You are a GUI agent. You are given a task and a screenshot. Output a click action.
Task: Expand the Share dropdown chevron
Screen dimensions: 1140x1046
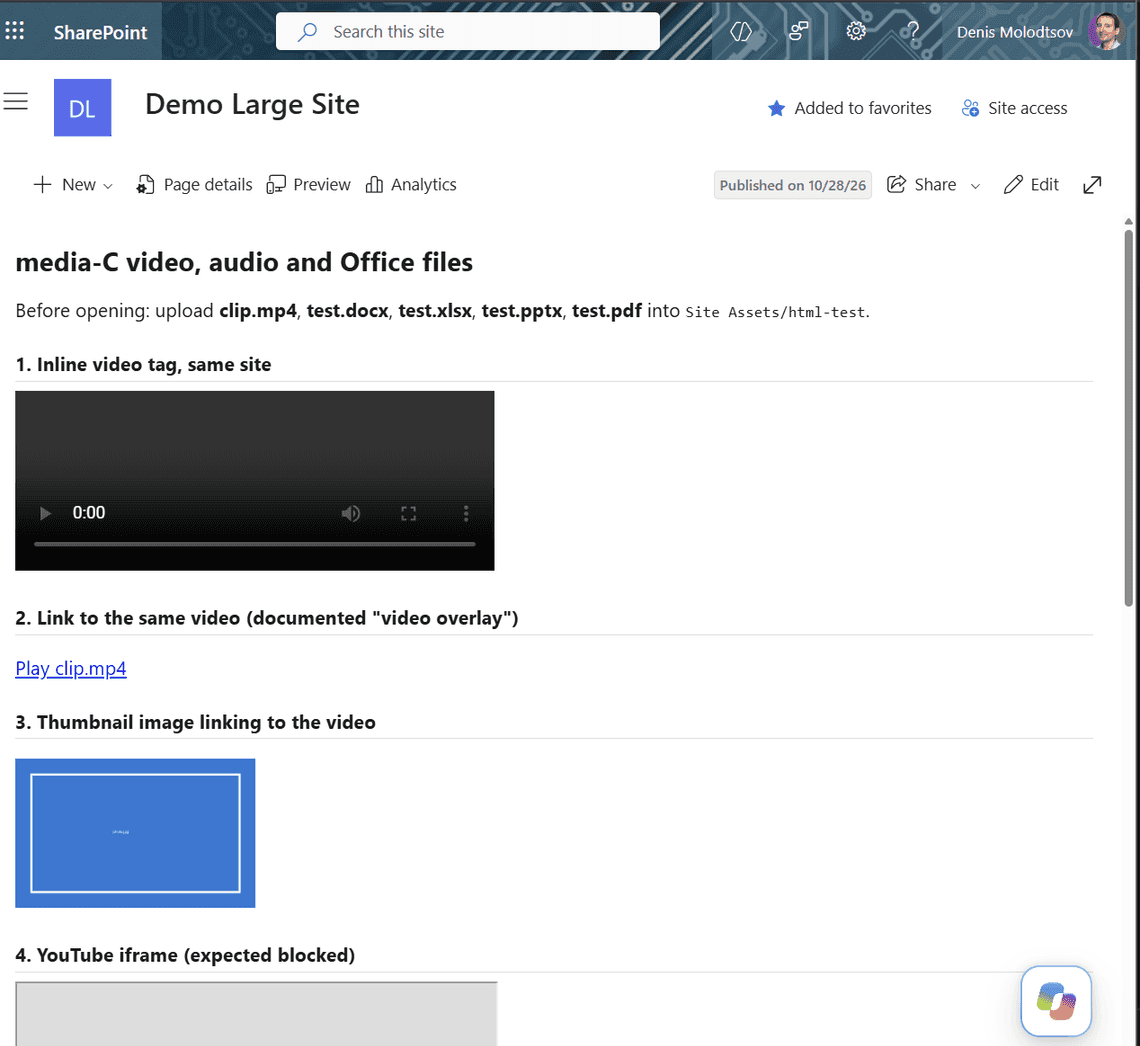click(x=975, y=186)
